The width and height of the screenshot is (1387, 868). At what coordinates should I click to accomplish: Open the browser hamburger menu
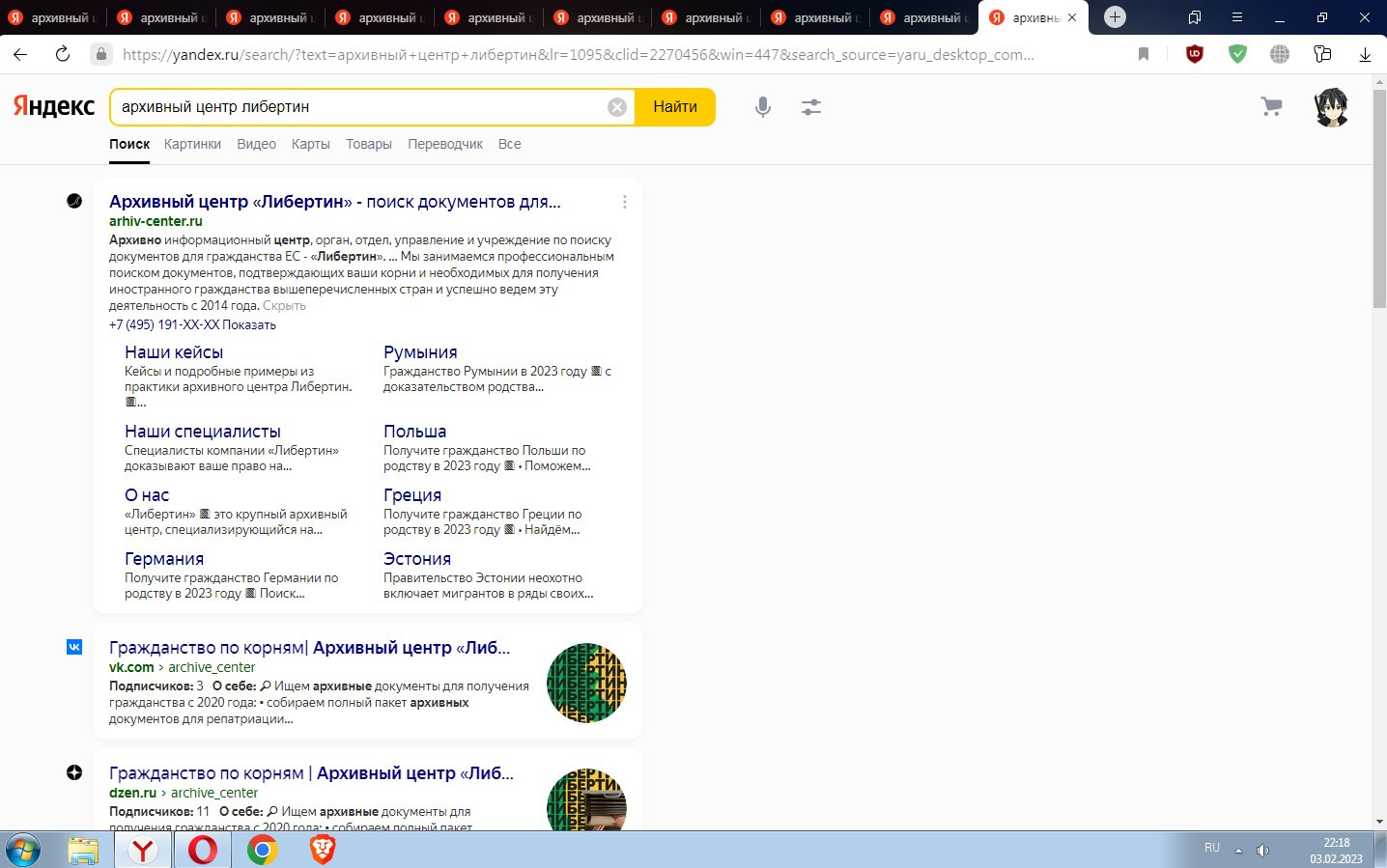1237,17
